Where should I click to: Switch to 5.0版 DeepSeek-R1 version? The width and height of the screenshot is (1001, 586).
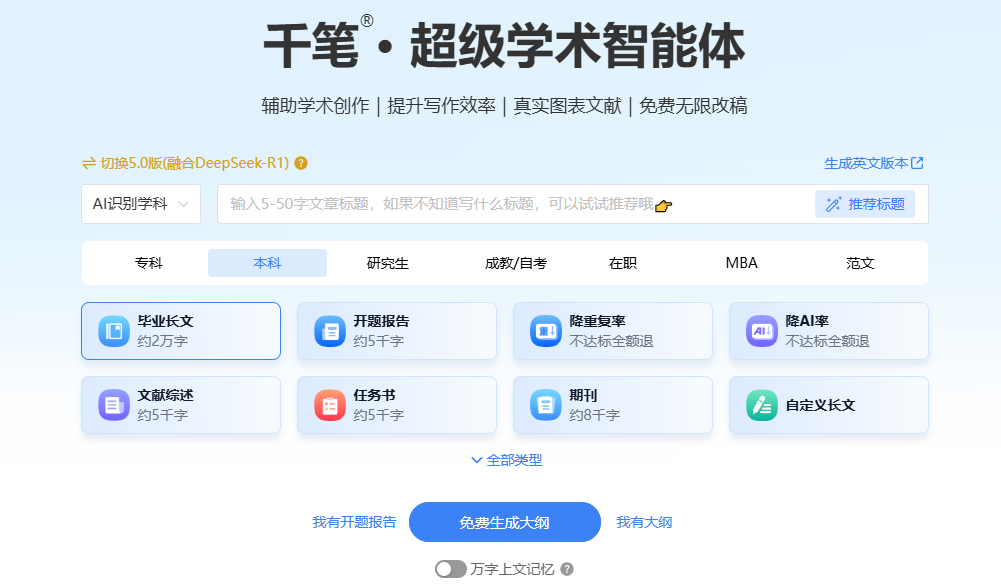pyautogui.click(x=186, y=163)
